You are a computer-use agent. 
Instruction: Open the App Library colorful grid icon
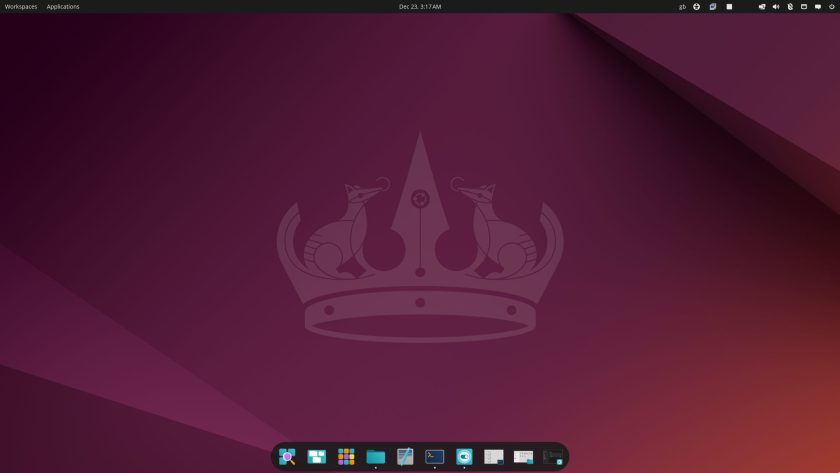(346, 456)
